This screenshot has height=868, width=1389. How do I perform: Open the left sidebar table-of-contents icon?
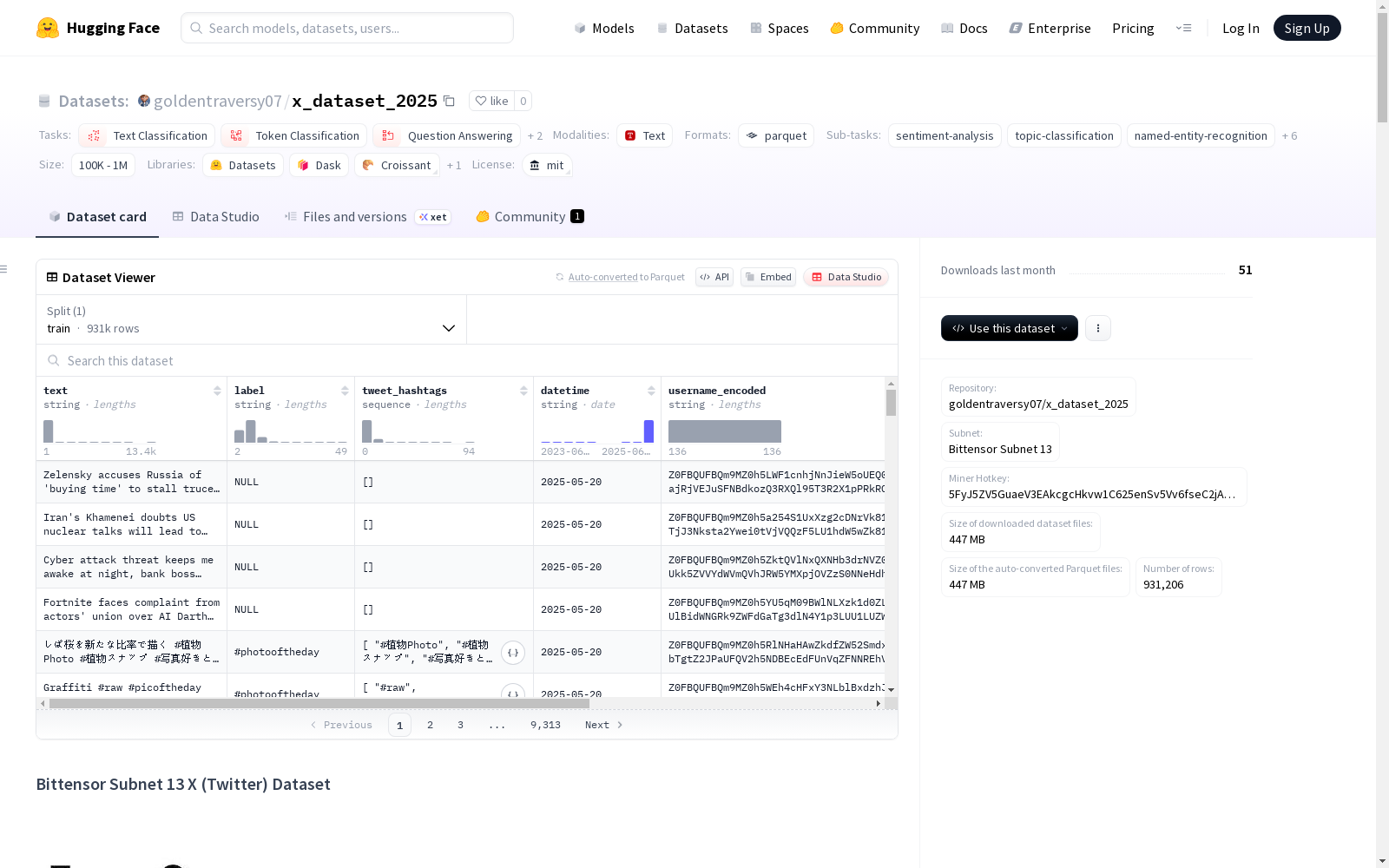point(4,269)
